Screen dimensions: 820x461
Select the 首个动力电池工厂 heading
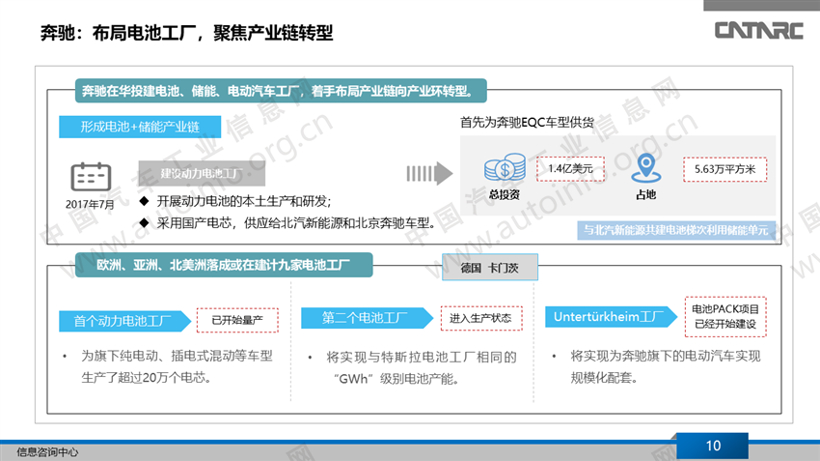pyautogui.click(x=121, y=320)
